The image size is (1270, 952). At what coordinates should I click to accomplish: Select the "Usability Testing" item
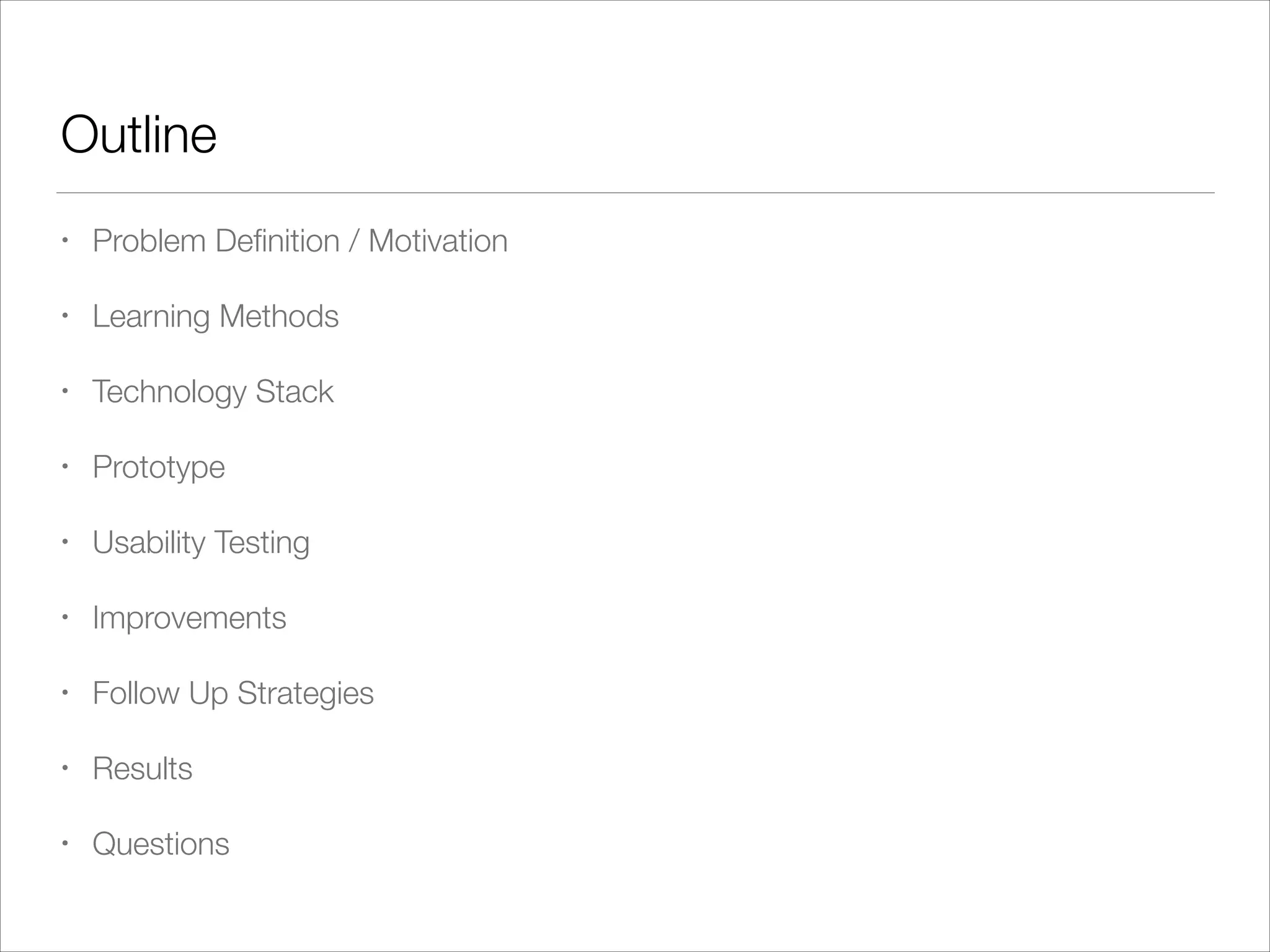click(200, 542)
